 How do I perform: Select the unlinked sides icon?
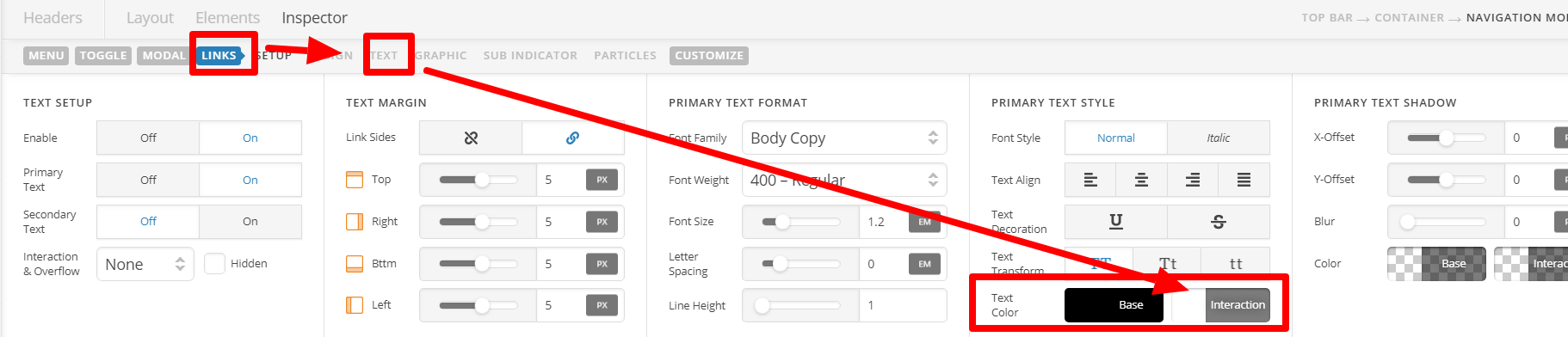pos(471,138)
